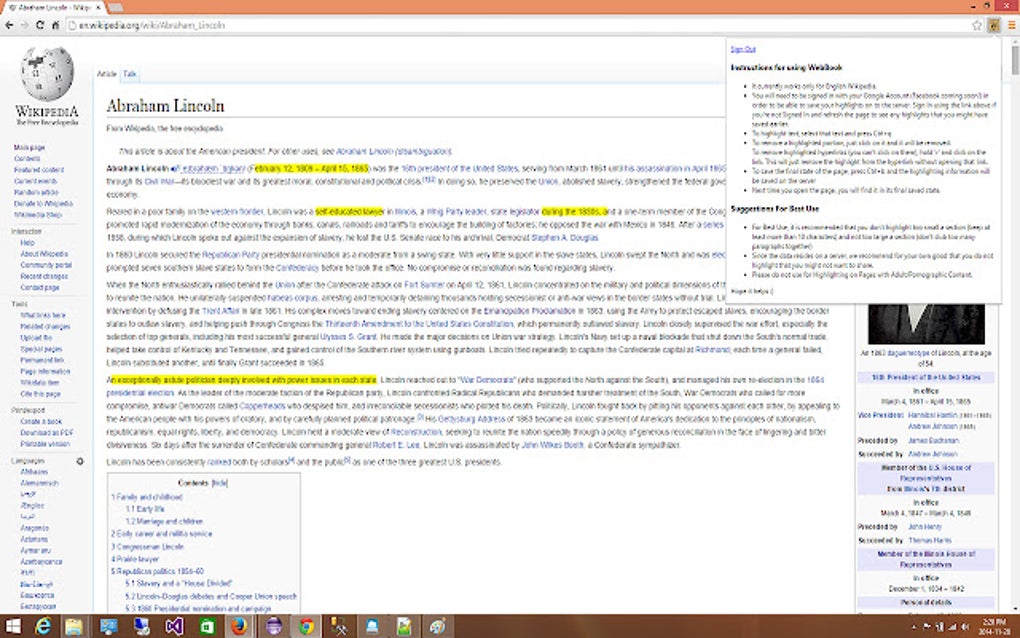Select the Article tab
Image resolution: width=1020 pixels, height=638 pixels.
[x=107, y=74]
